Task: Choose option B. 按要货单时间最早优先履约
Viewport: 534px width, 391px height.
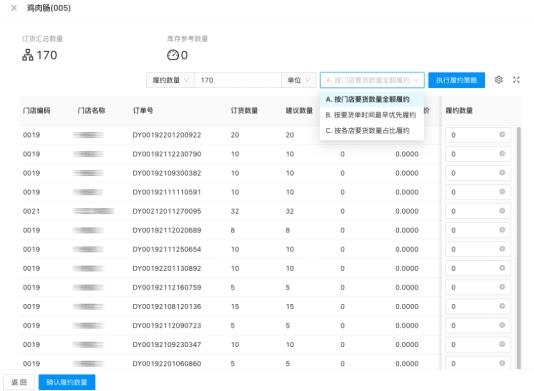Action: [372, 115]
